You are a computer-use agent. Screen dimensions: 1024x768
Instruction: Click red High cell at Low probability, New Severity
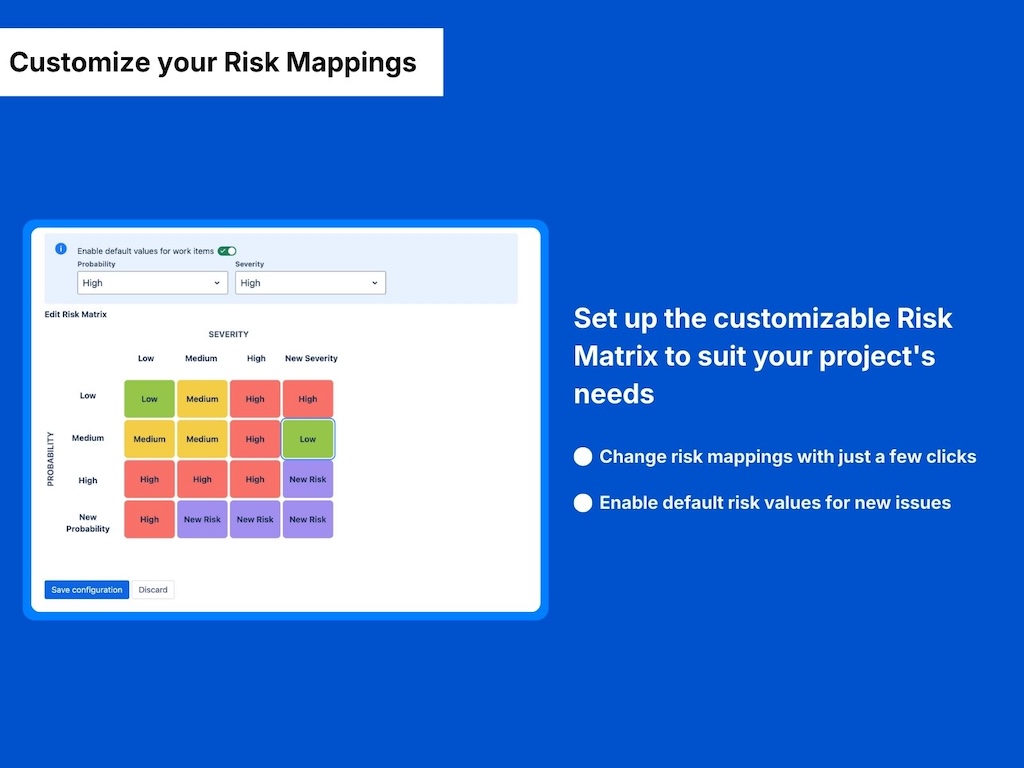[308, 399]
